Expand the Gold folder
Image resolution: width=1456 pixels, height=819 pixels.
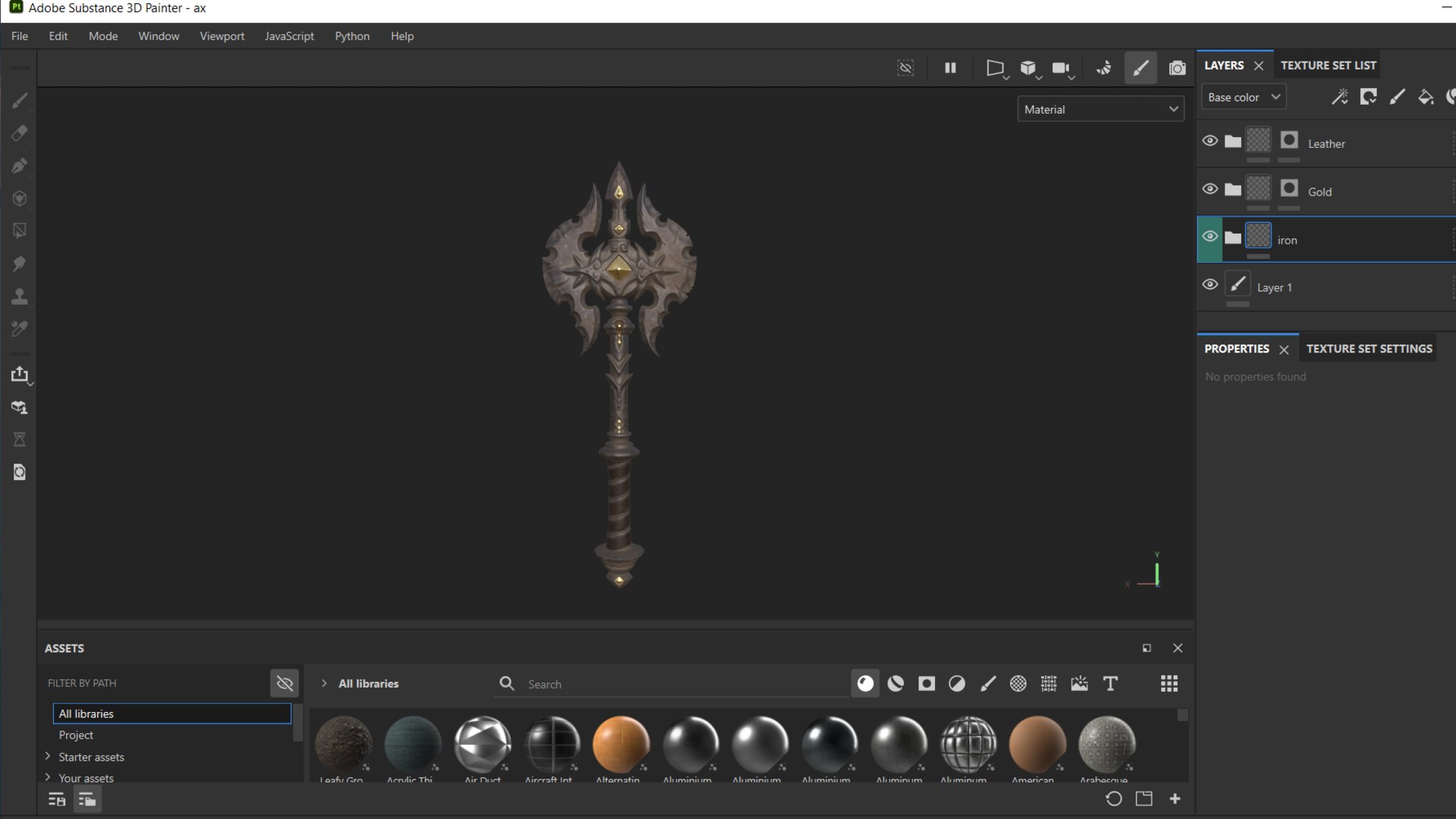click(x=1233, y=190)
